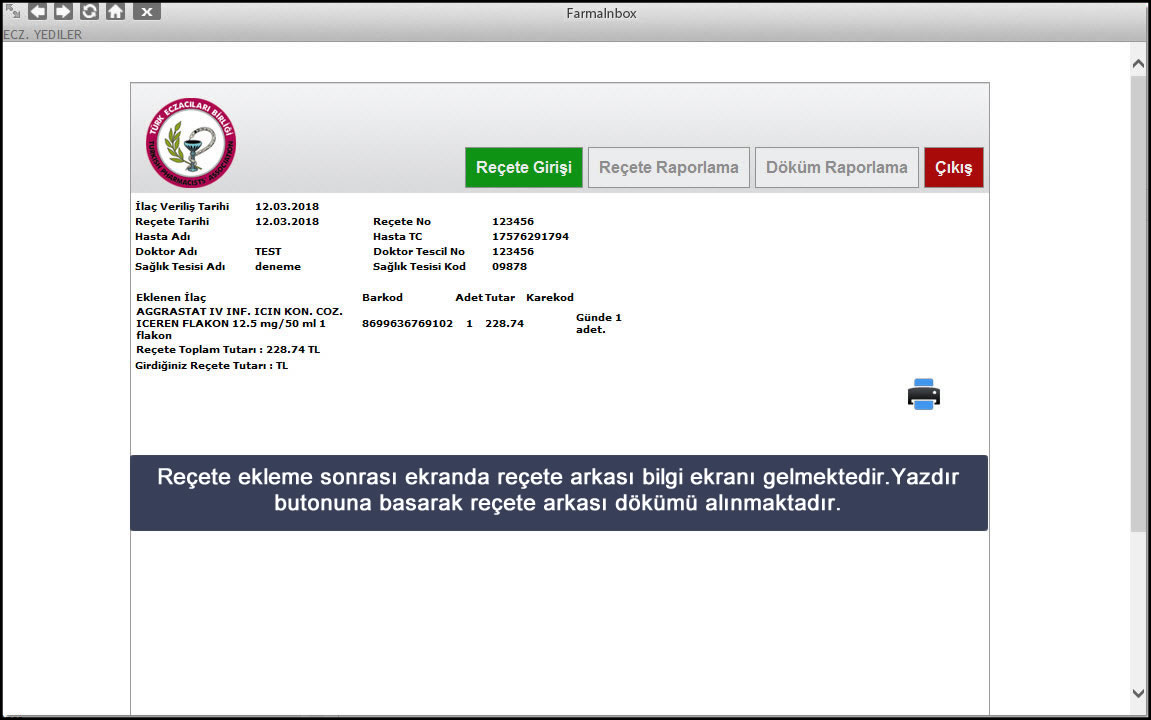Click the Doktor Adı value TEST

point(268,251)
